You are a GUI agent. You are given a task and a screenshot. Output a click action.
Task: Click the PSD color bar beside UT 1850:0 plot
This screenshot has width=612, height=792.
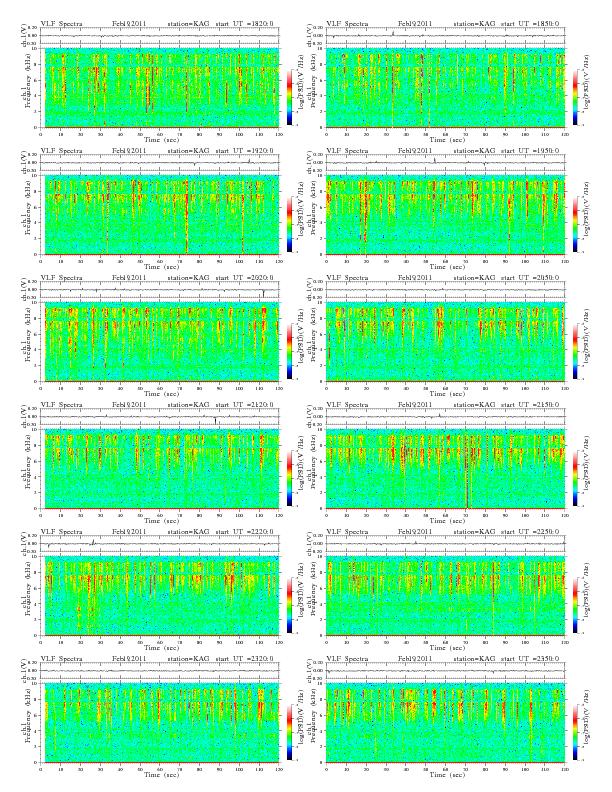tap(576, 96)
